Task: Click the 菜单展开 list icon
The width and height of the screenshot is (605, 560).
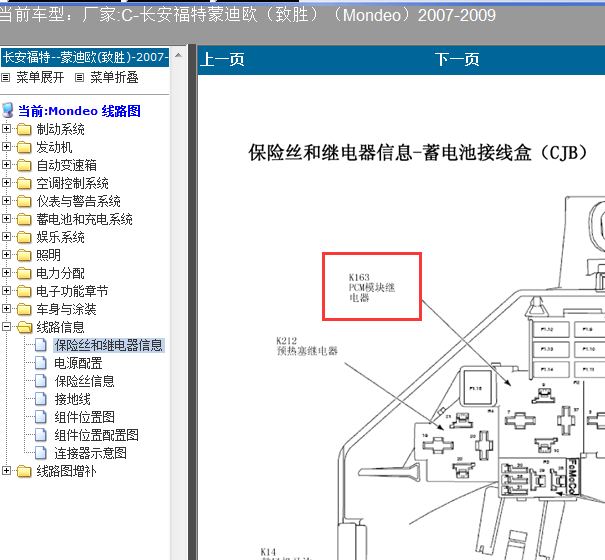Action: [x=5, y=78]
